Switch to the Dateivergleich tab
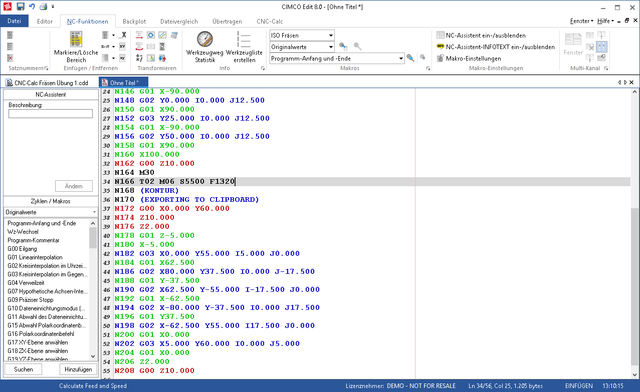Image resolution: width=640 pixels, height=392 pixels. coord(179,21)
